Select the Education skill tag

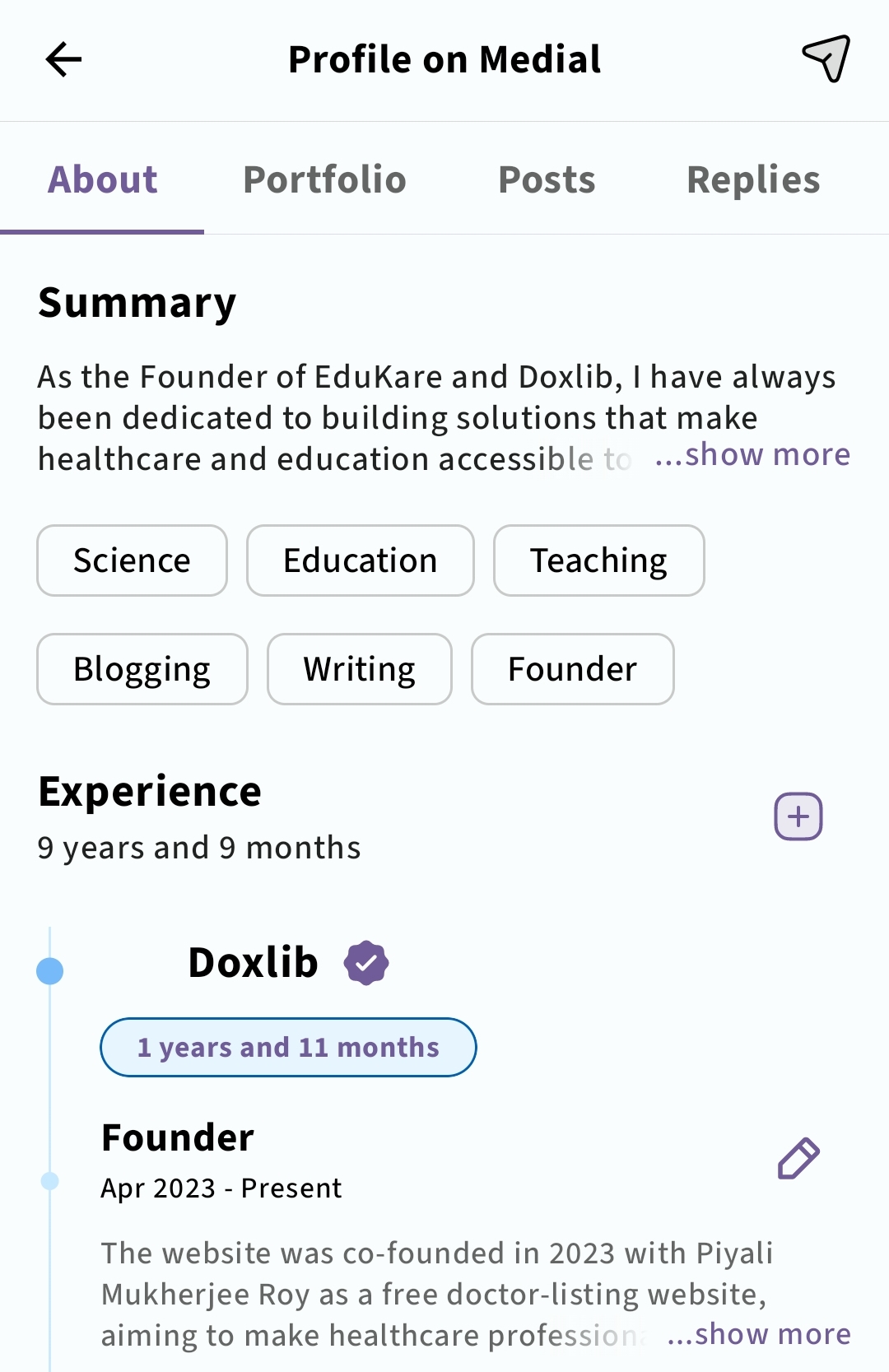point(360,560)
